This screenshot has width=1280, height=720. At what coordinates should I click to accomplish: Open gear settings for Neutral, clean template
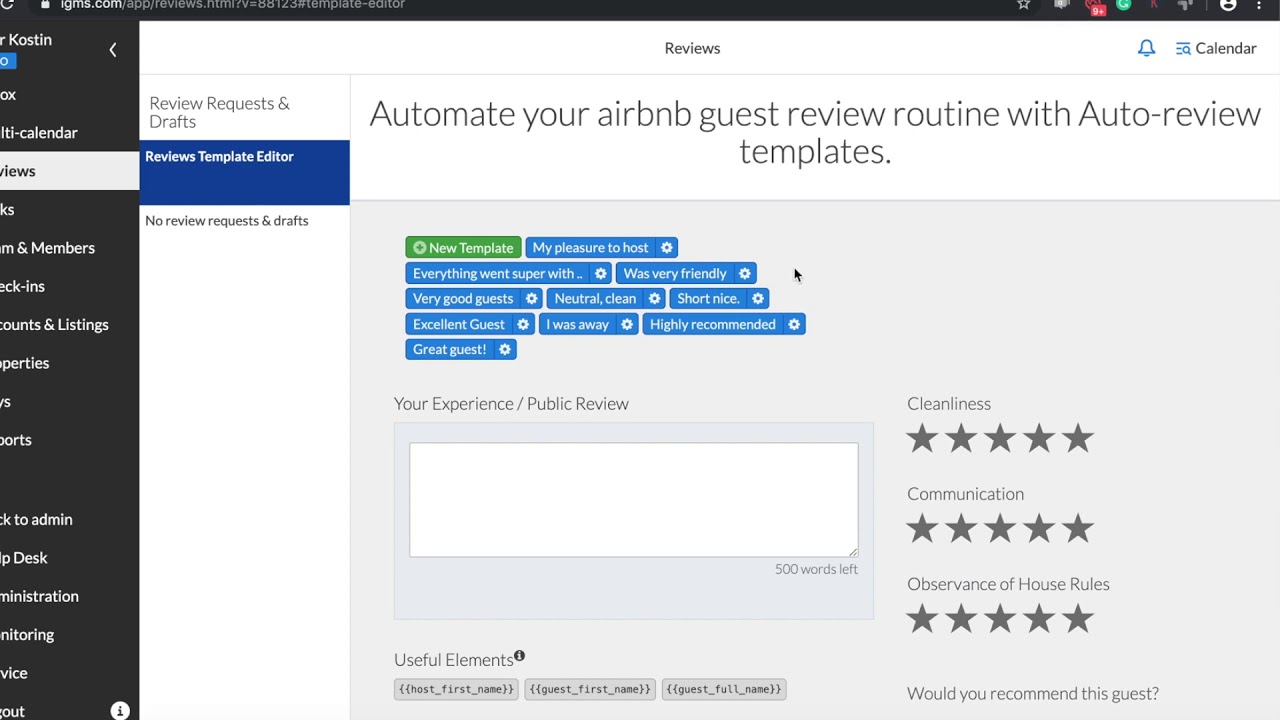point(654,299)
